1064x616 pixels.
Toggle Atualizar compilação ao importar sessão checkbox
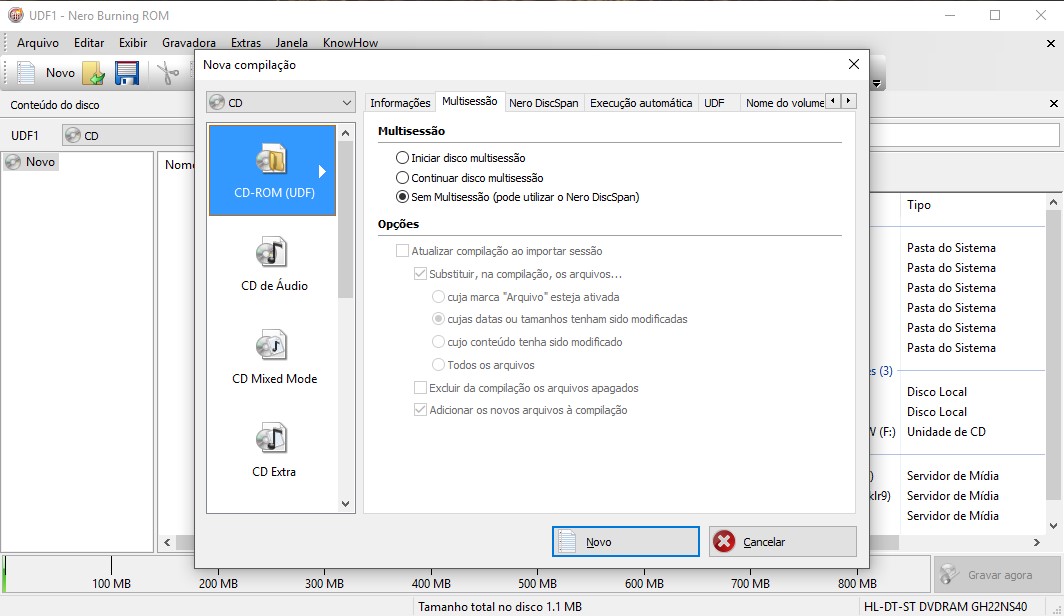click(x=402, y=250)
